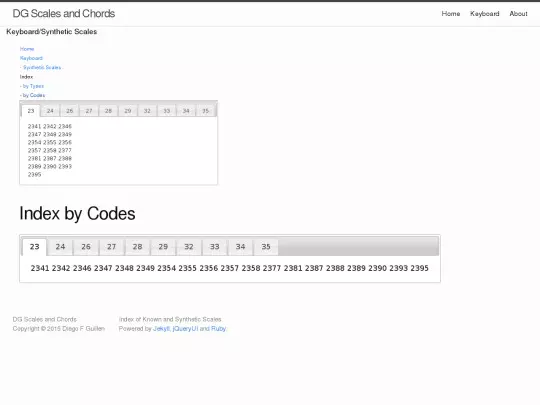Open bold code 2346 in the large panel
The height and width of the screenshot is (405, 540).
pyautogui.click(x=82, y=268)
